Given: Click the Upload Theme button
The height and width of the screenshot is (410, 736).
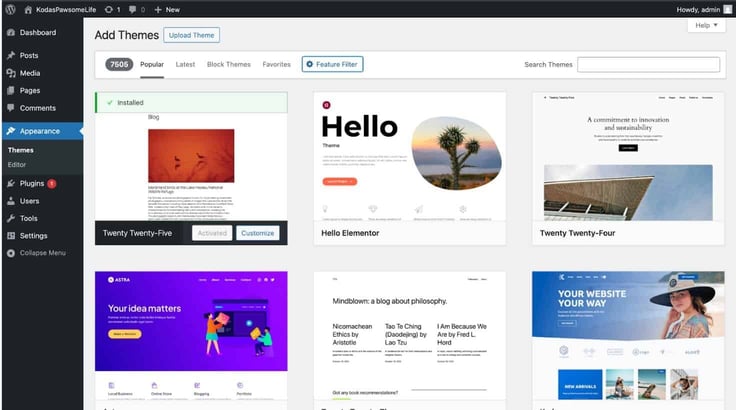Looking at the screenshot, I should tap(192, 35).
